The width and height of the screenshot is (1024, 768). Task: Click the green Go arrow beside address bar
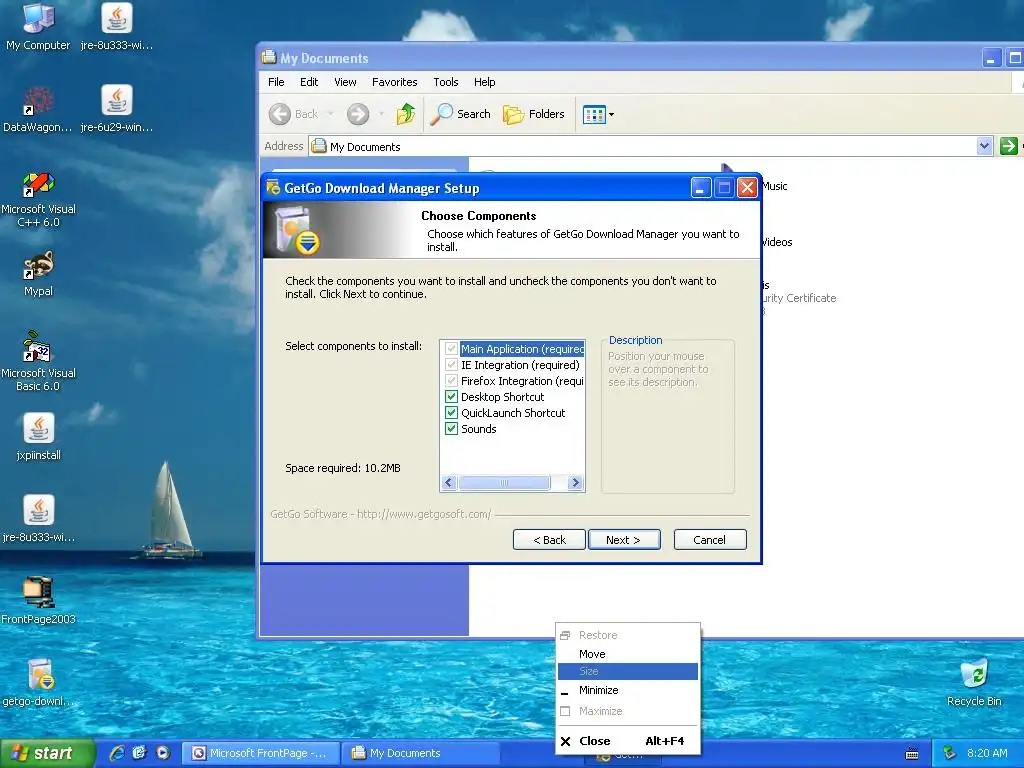pos(1008,146)
